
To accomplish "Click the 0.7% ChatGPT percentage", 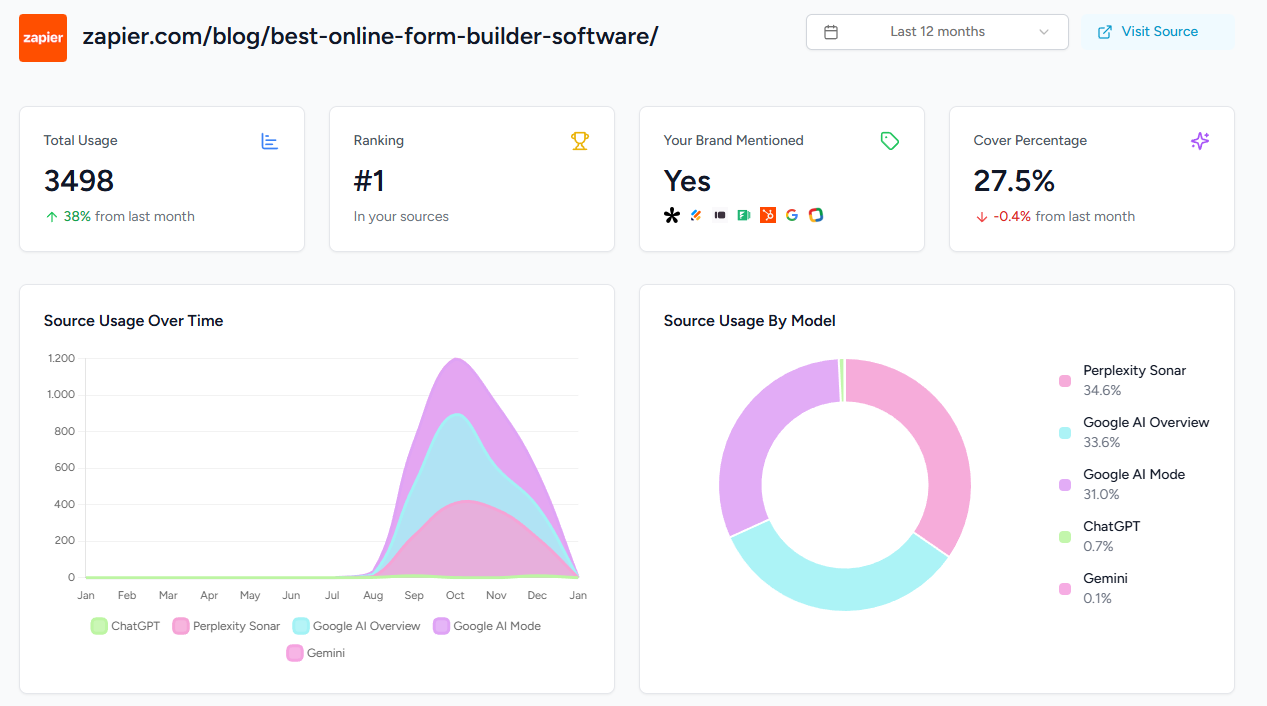I will (1099, 546).
